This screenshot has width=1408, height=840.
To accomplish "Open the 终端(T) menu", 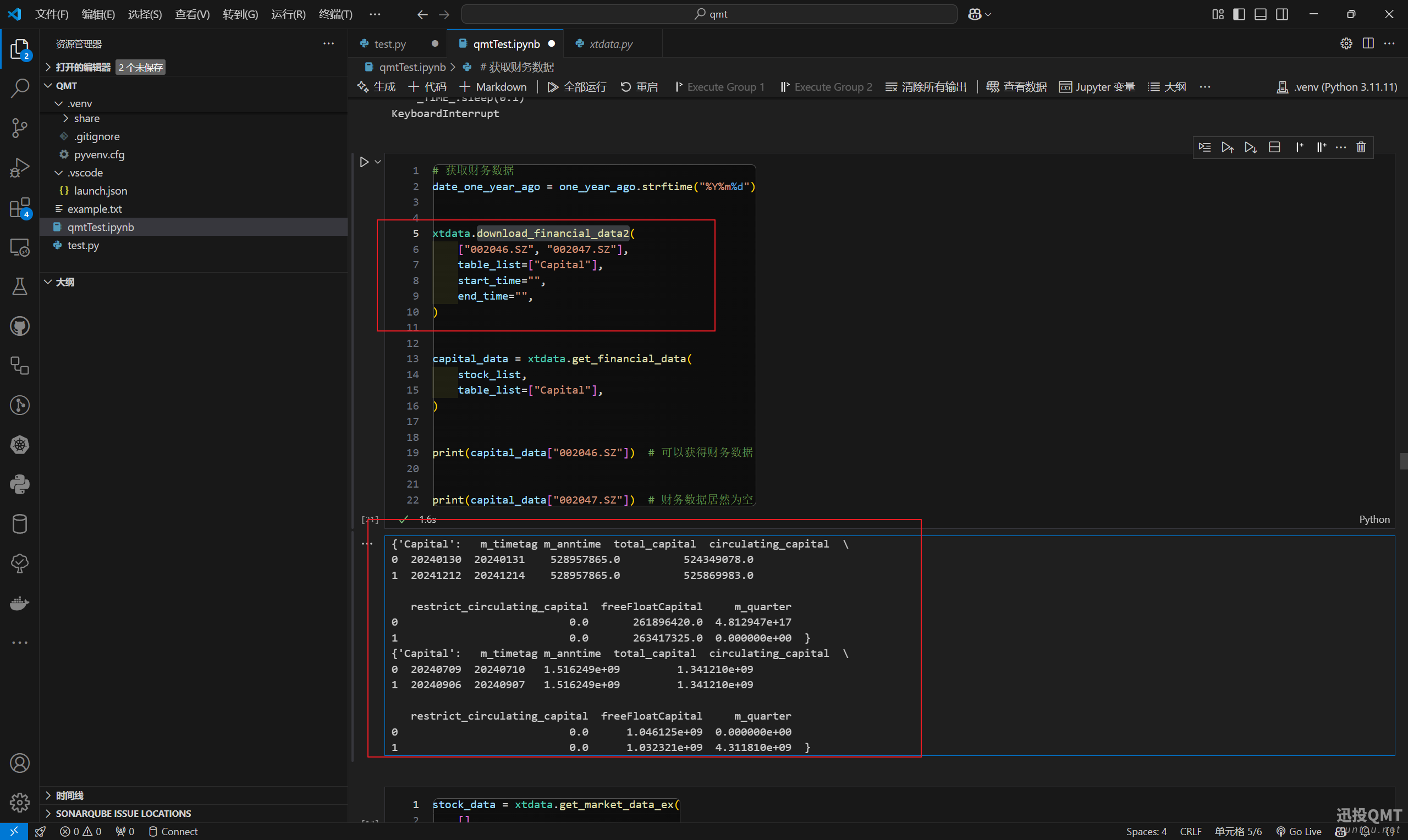I will point(335,14).
